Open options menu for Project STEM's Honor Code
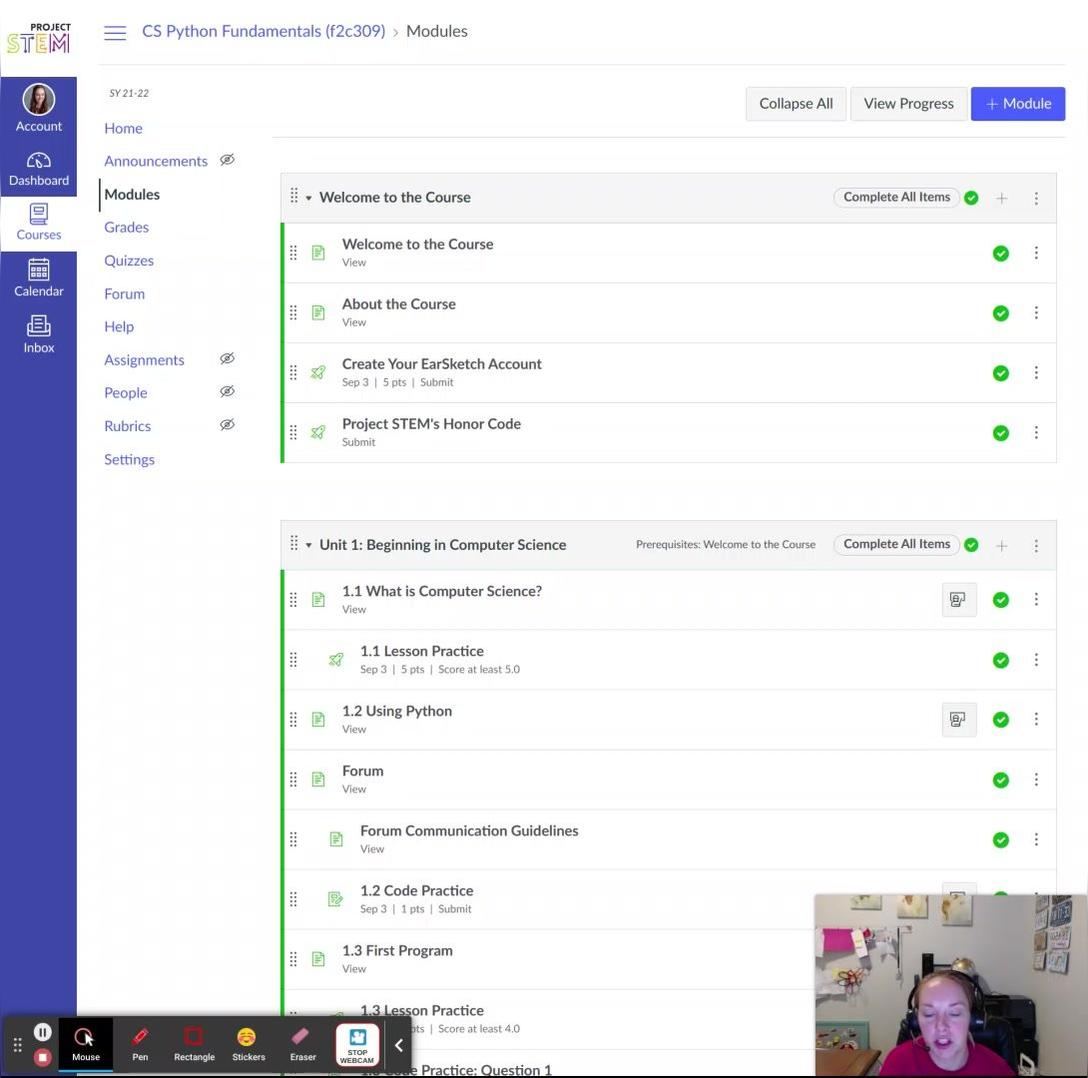This screenshot has width=1088, height=1078. click(1036, 433)
